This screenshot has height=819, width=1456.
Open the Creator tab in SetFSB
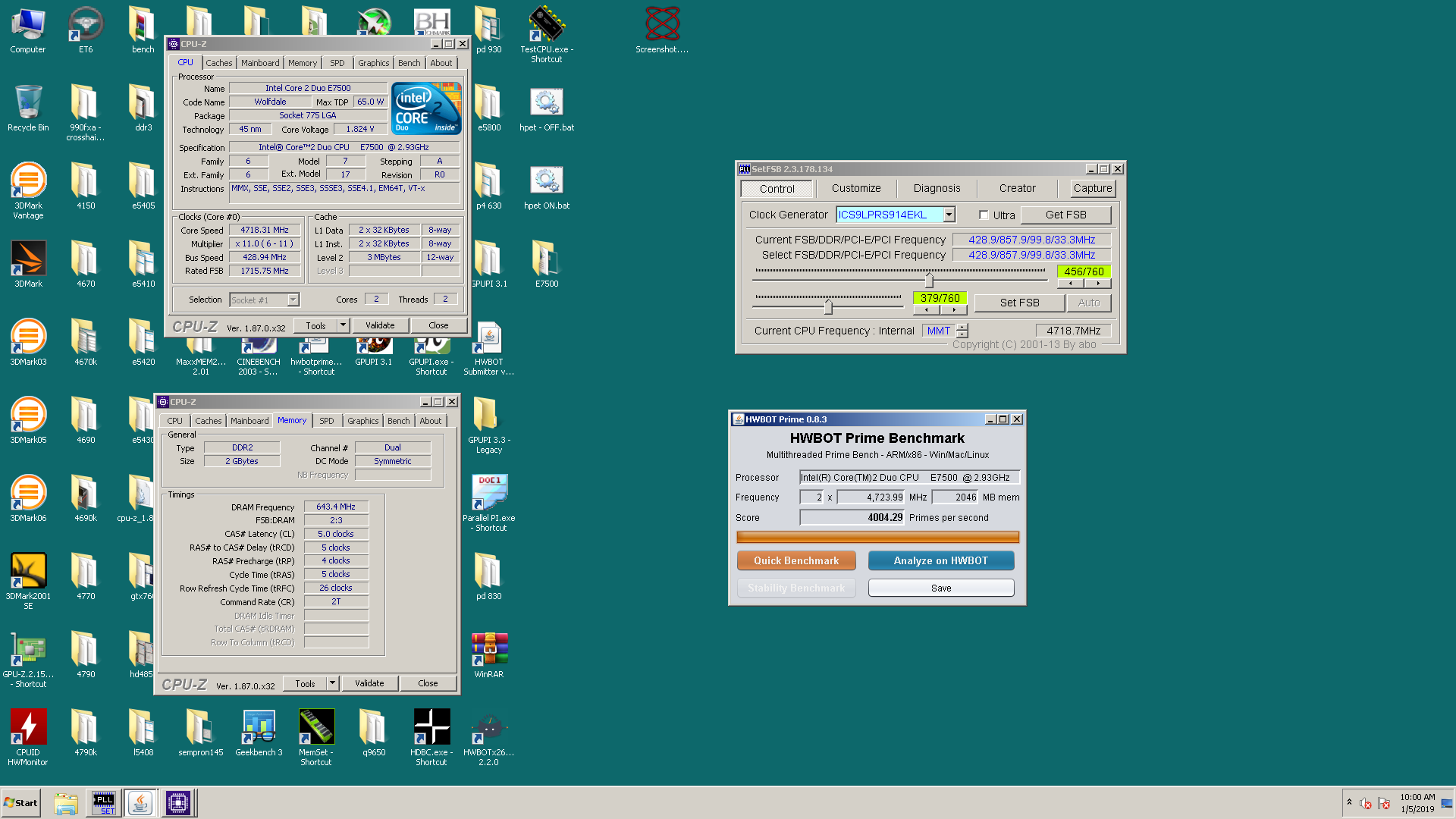point(1017,188)
